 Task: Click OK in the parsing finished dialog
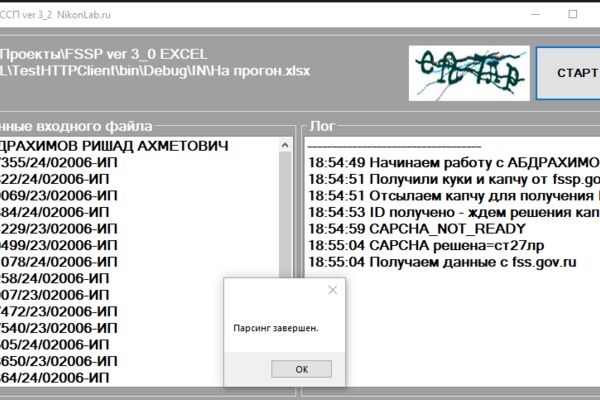(x=302, y=369)
